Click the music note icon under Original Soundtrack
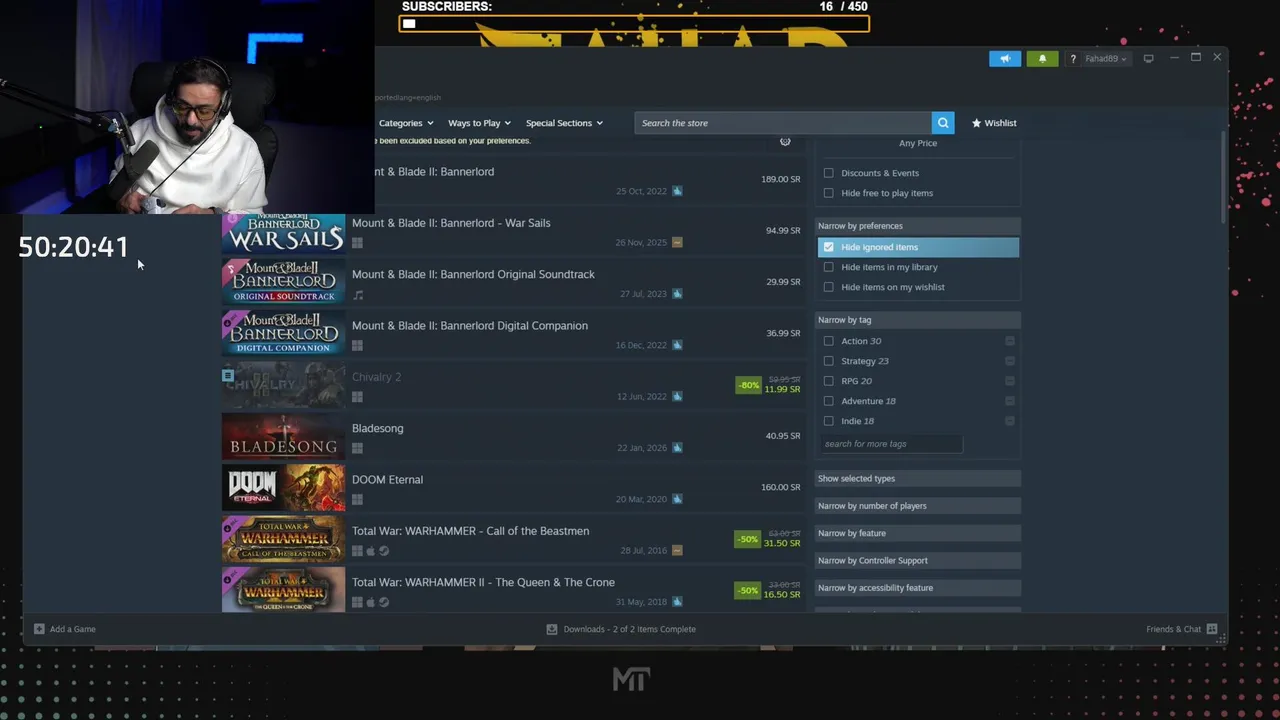Image resolution: width=1280 pixels, height=720 pixels. (x=358, y=295)
